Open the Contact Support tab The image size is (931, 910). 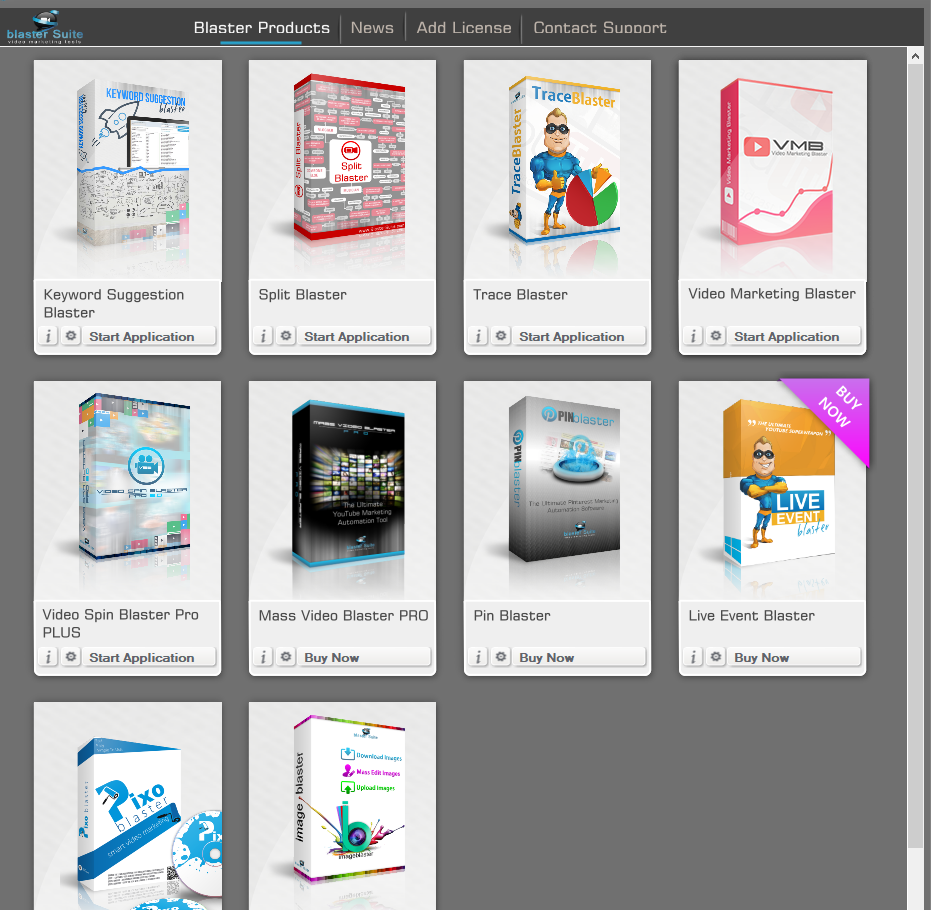click(599, 28)
